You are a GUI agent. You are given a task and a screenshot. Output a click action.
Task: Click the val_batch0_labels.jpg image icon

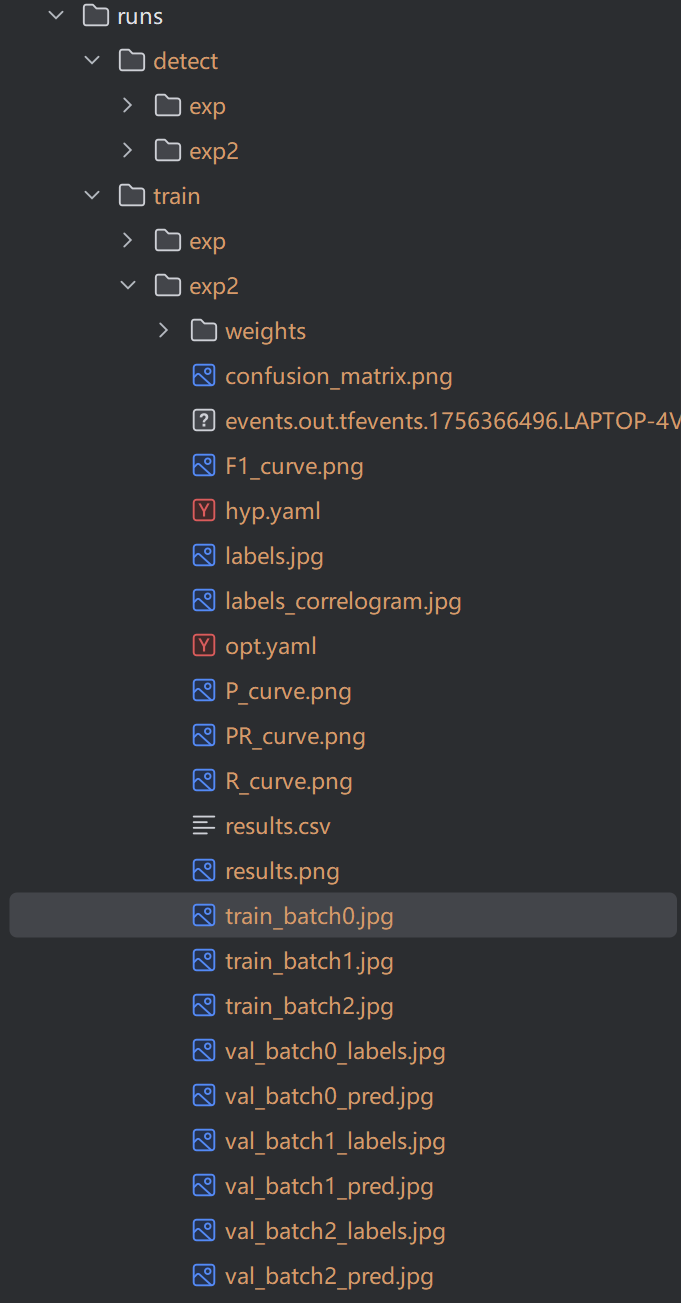tap(204, 1051)
